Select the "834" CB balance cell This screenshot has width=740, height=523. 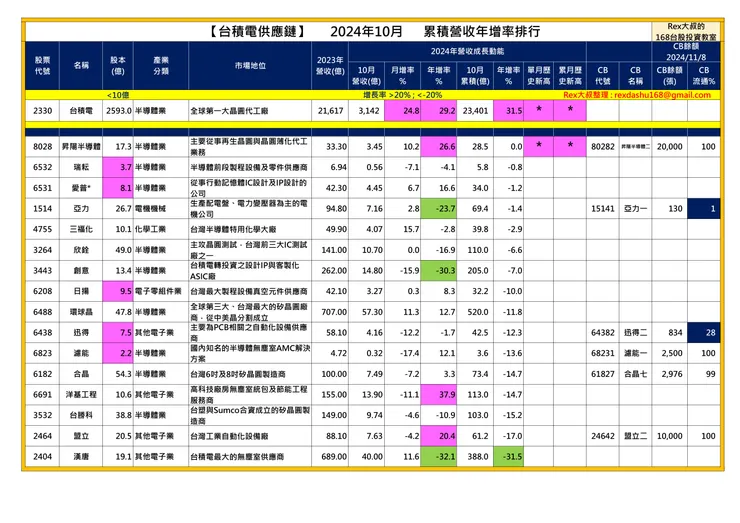(x=670, y=333)
